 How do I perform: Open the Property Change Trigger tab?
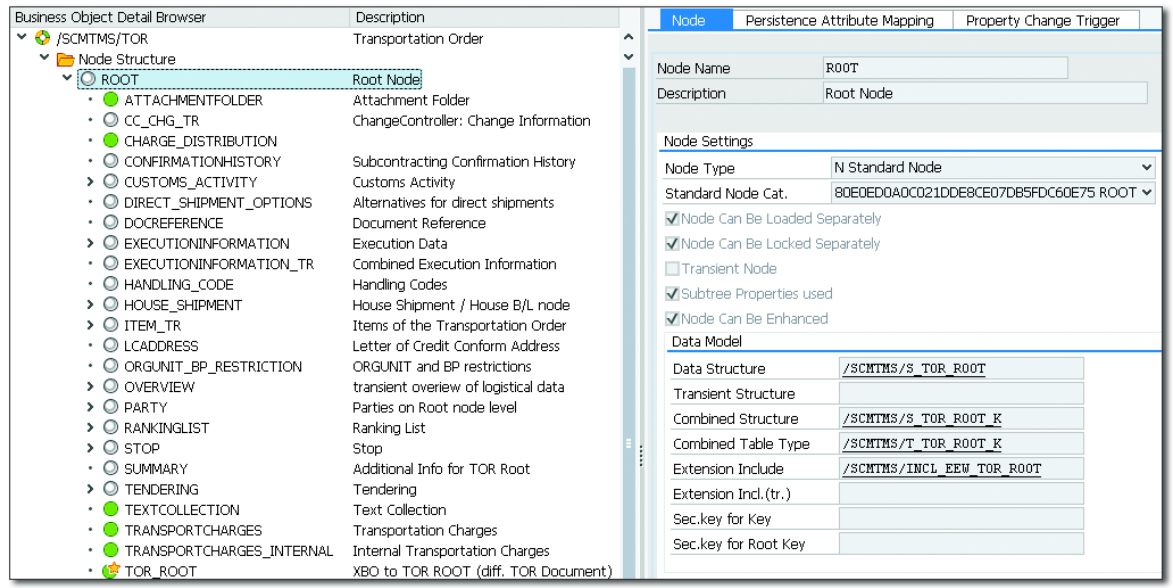point(1040,20)
